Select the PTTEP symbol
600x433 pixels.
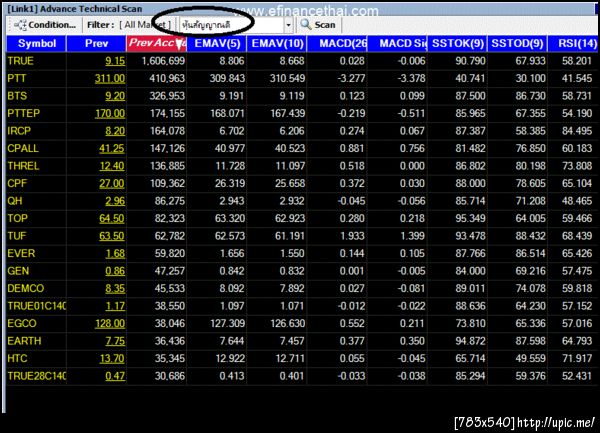point(23,114)
